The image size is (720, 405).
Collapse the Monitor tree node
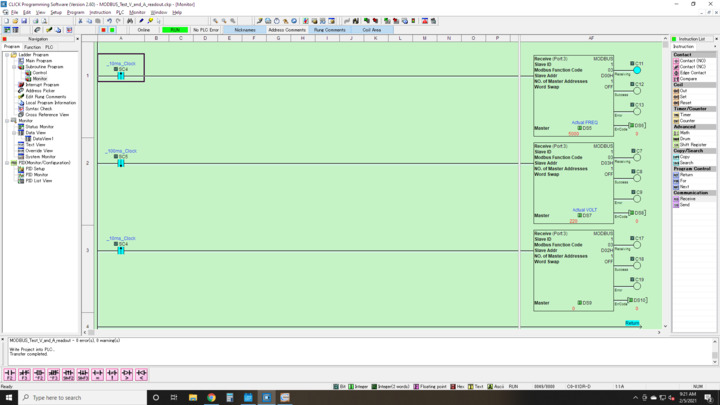[7, 121]
